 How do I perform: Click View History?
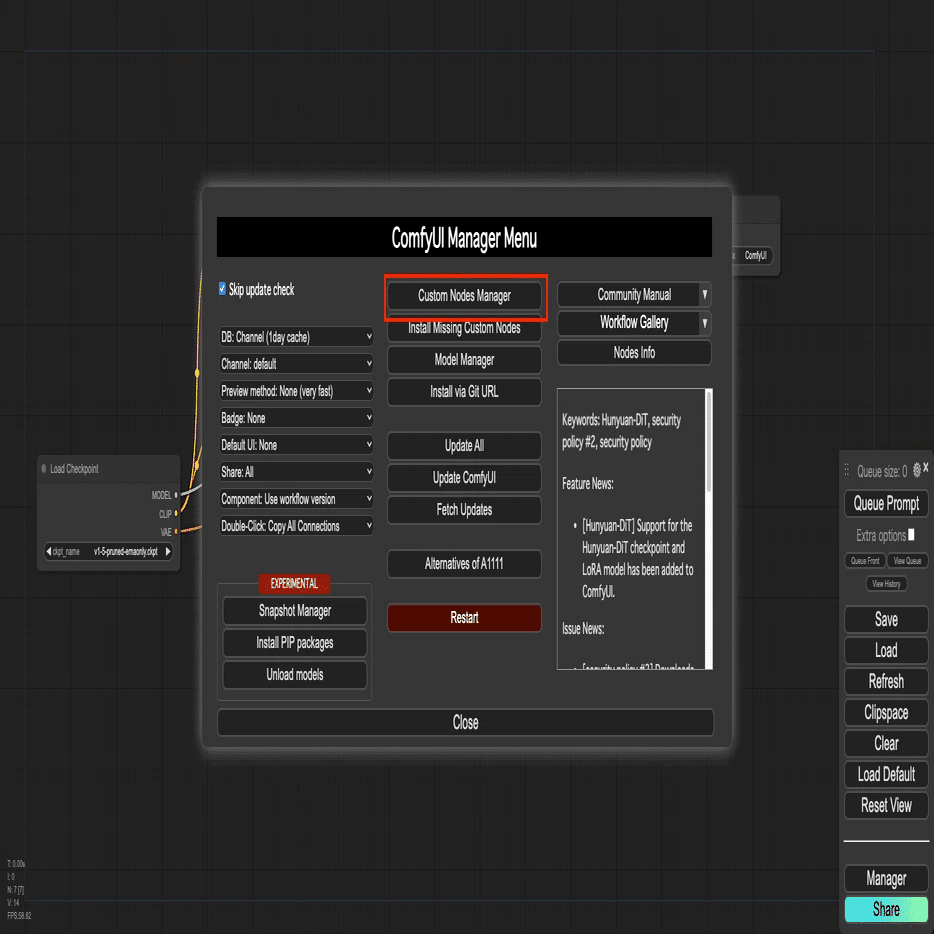click(x=886, y=584)
